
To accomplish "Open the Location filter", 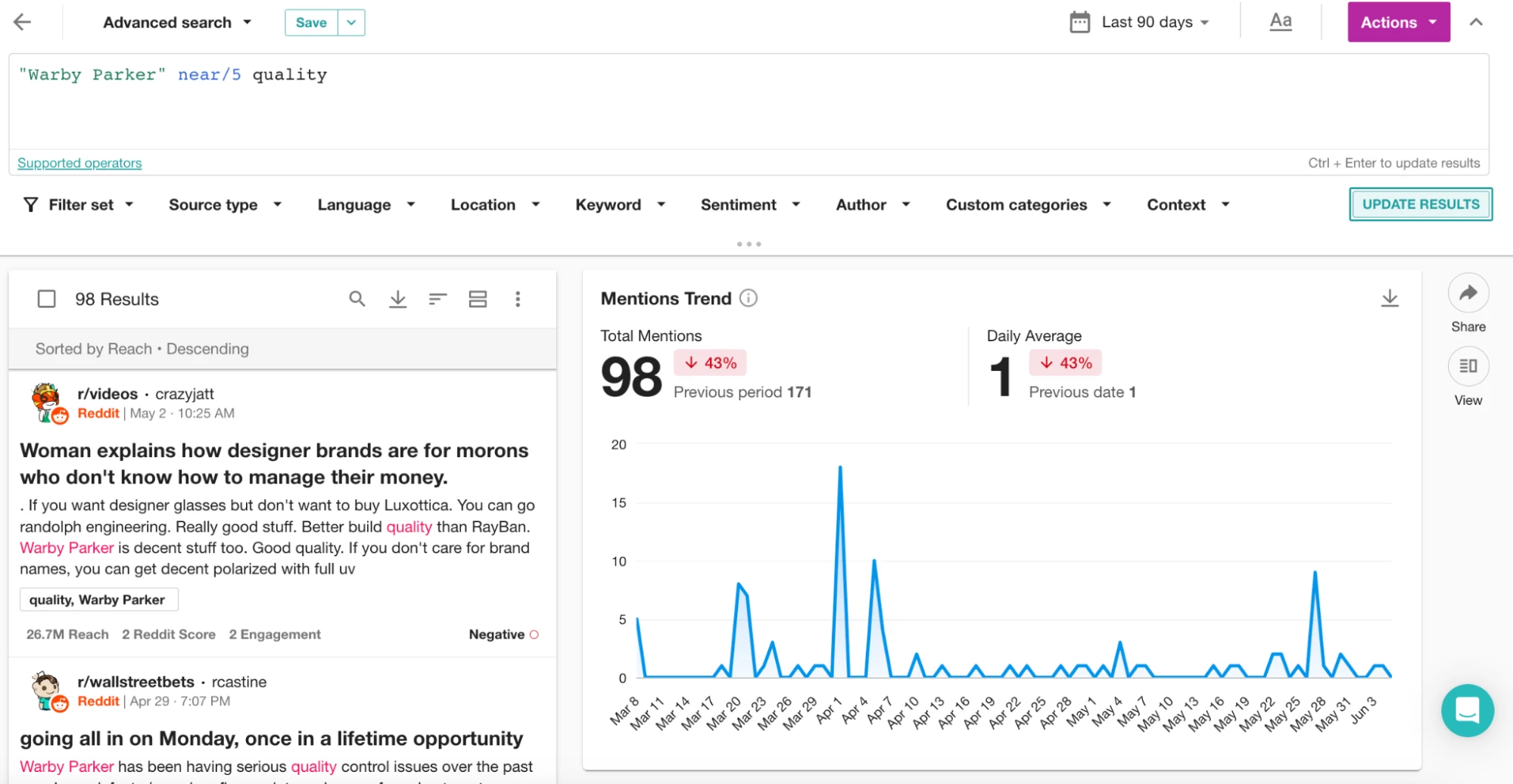I will (495, 204).
